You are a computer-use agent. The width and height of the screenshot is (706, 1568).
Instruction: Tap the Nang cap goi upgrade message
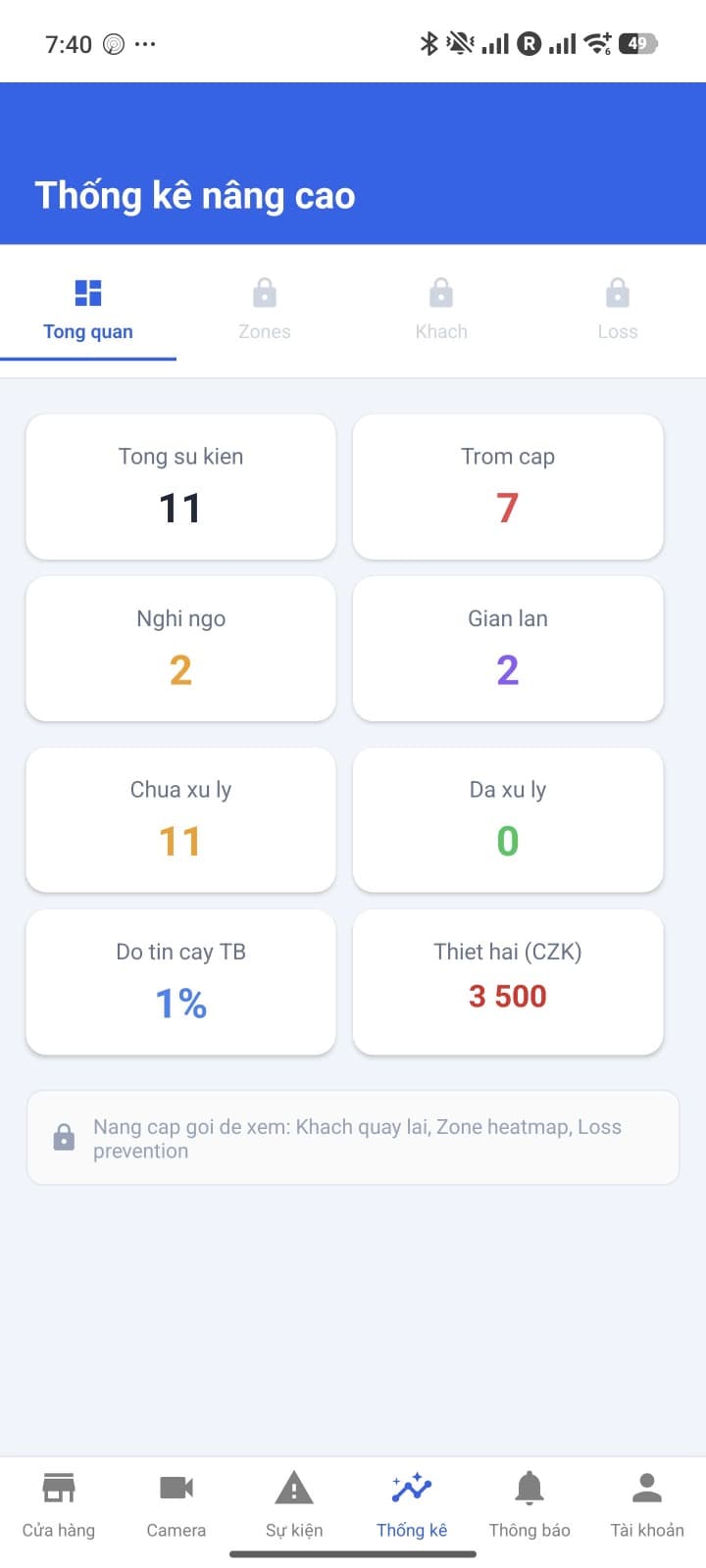(x=358, y=1139)
